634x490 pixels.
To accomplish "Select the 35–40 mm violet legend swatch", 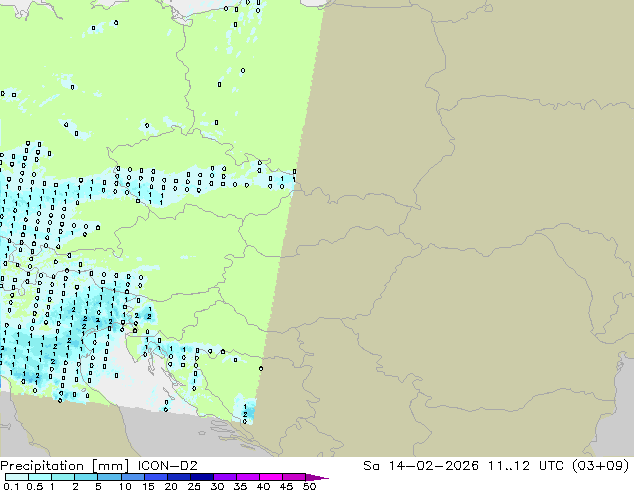I will click(247, 477).
